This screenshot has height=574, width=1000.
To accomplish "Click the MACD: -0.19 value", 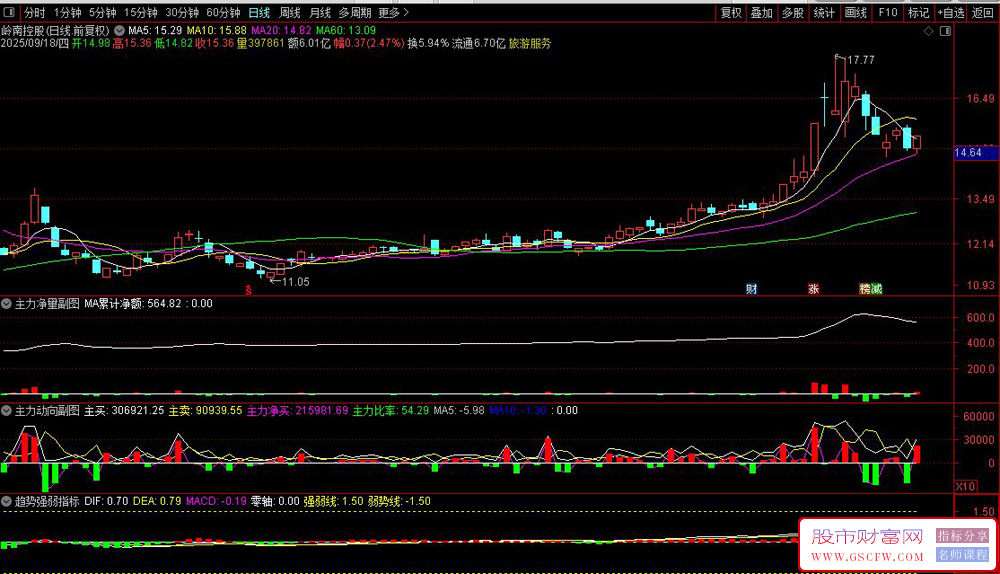I will (216, 501).
